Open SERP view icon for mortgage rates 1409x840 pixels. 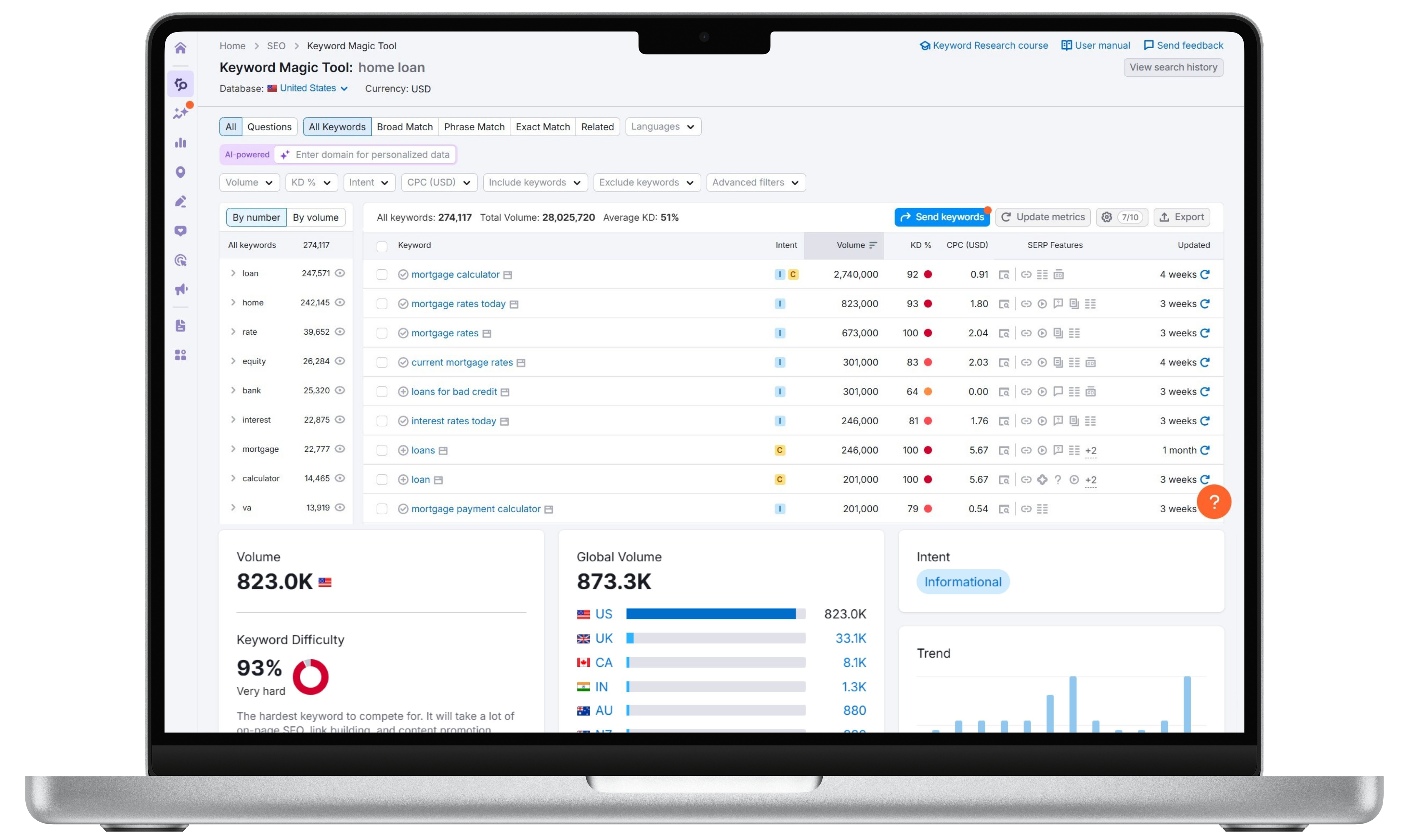1004,334
